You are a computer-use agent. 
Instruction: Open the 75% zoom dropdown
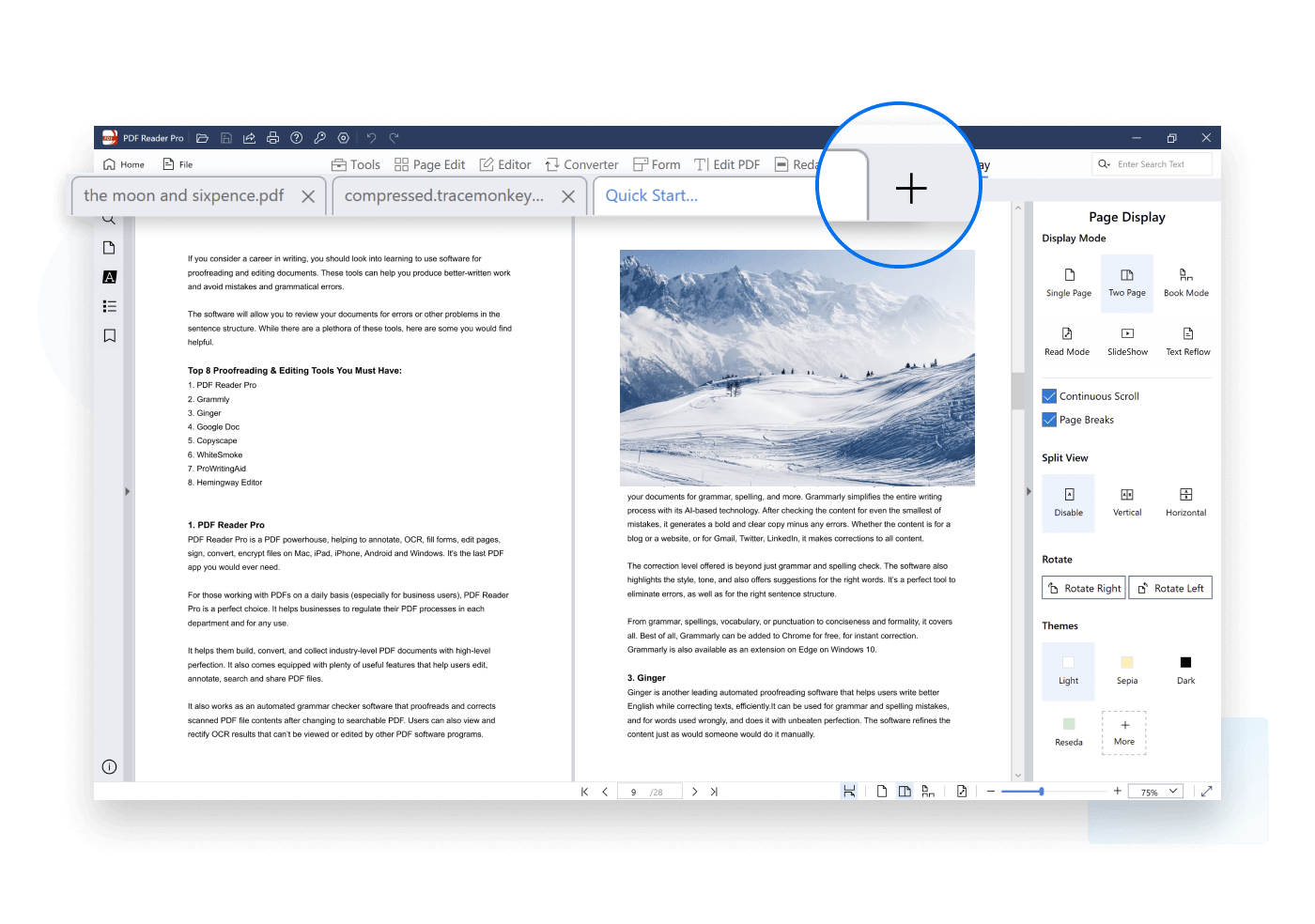tap(1156, 792)
